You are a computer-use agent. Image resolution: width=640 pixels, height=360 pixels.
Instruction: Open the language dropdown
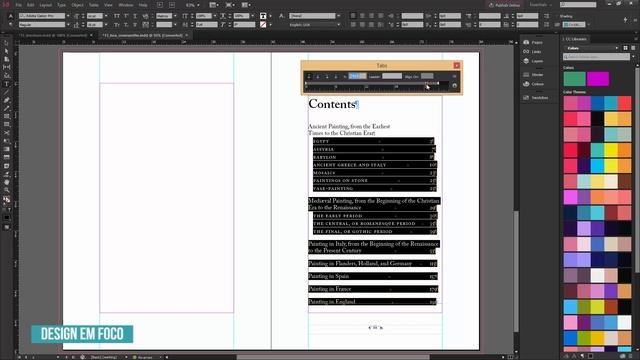[x=338, y=25]
